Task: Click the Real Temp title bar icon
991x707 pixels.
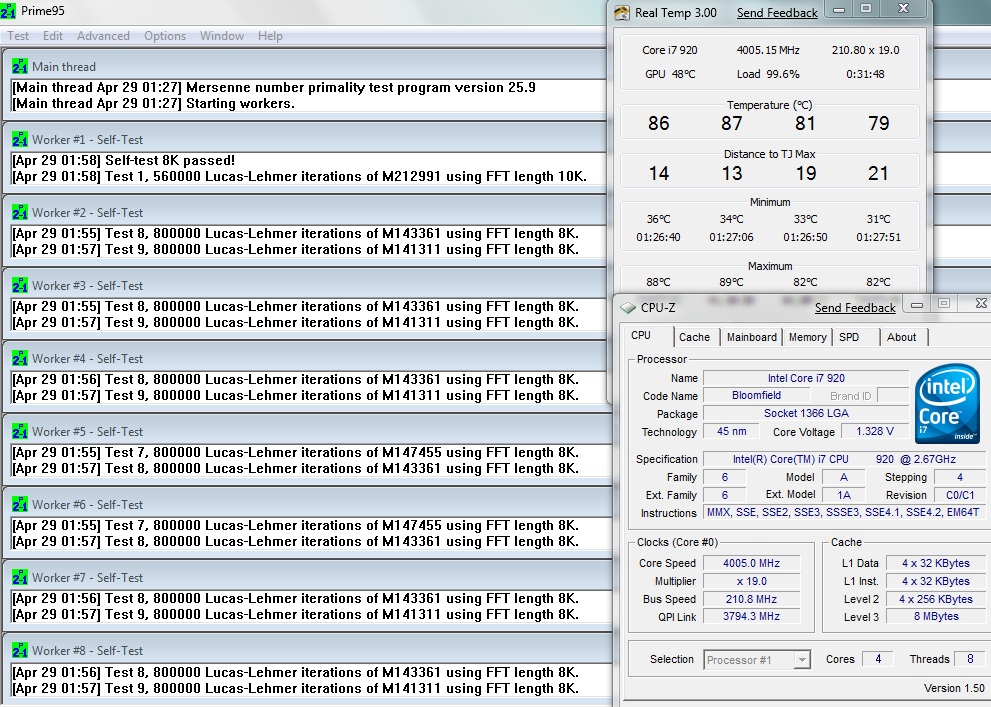Action: 622,13
